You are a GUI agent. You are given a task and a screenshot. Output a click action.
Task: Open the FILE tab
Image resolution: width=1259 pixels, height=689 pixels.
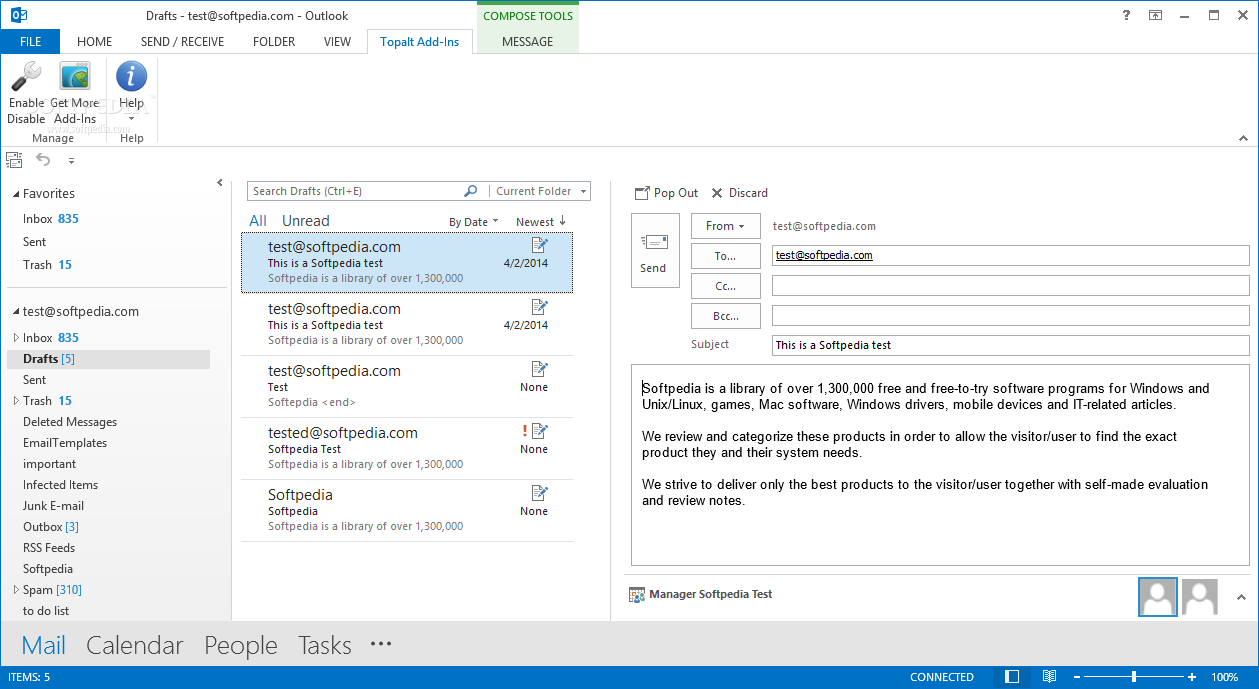(x=30, y=42)
